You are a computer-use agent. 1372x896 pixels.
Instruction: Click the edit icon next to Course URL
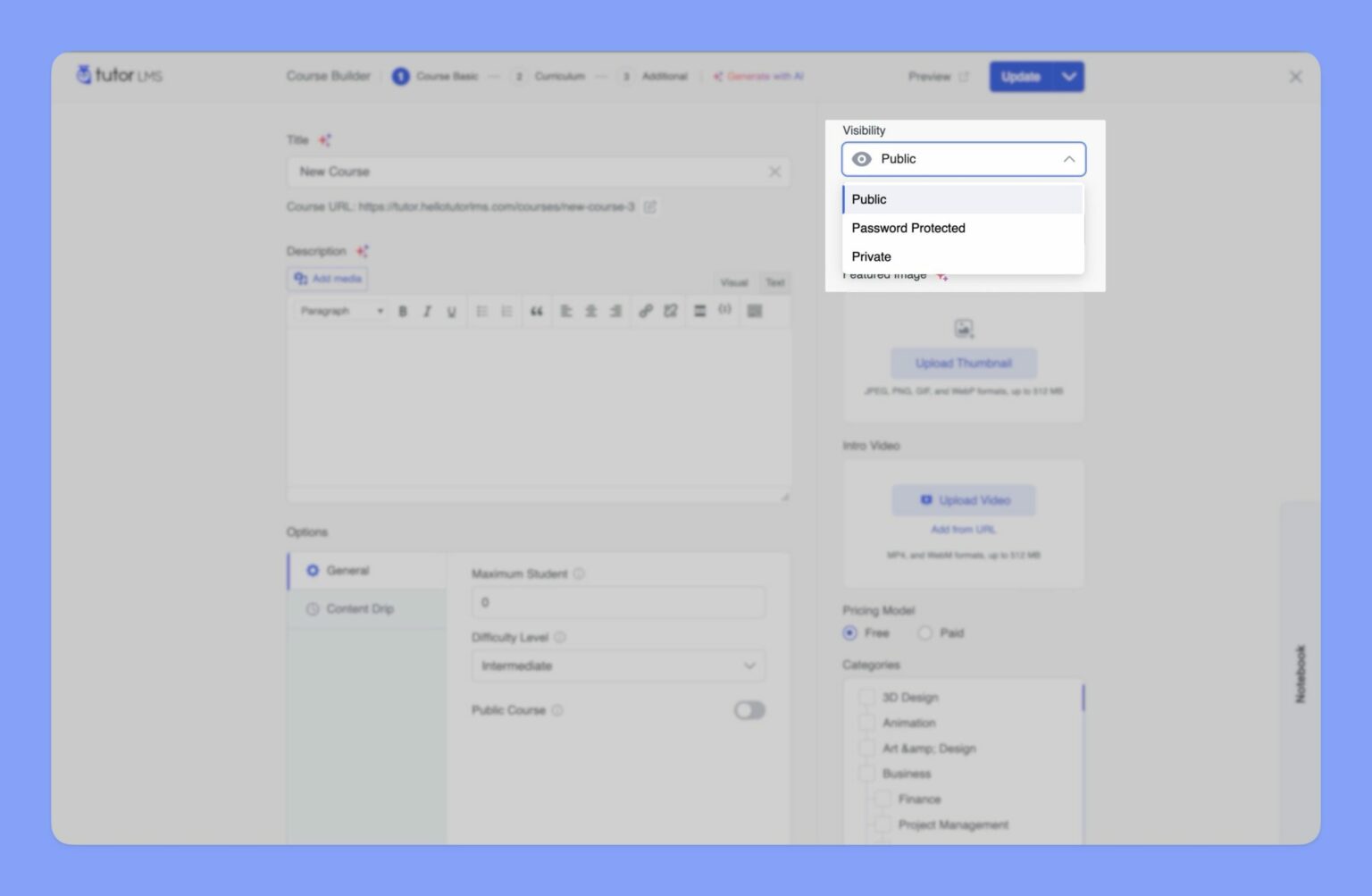coord(650,207)
